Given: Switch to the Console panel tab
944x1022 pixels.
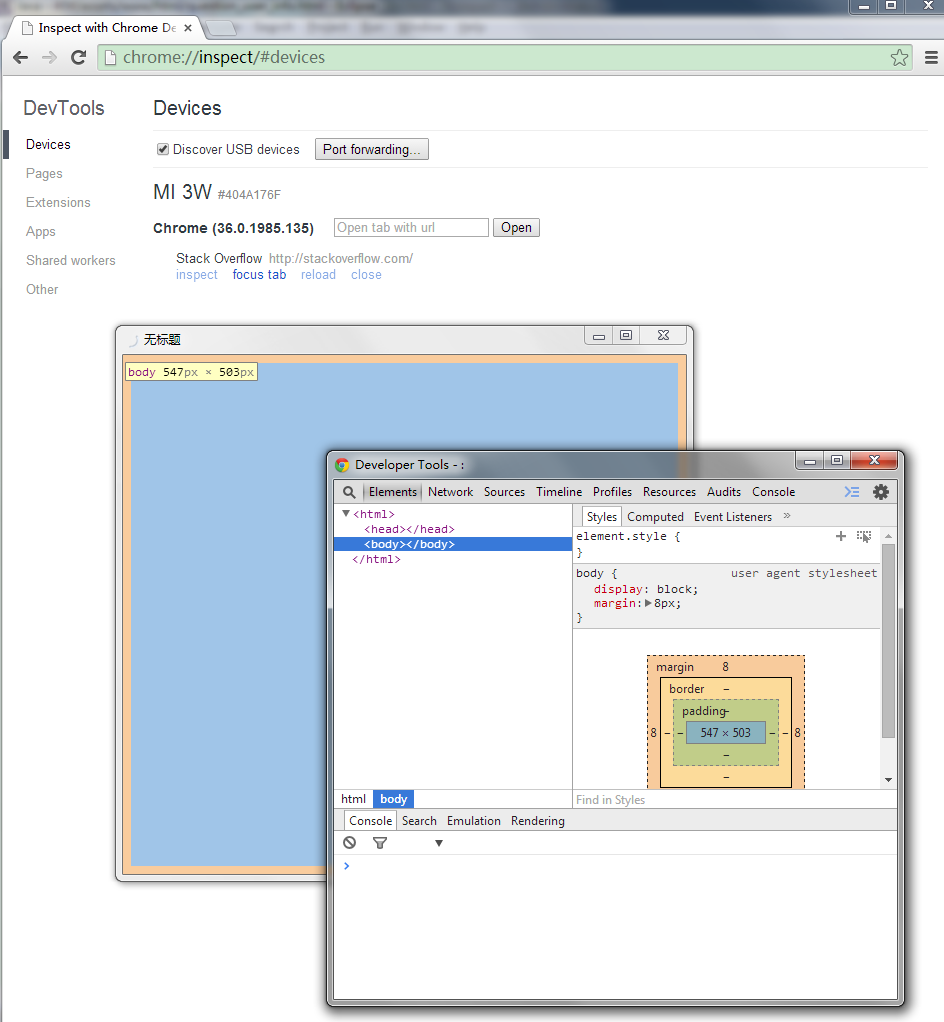Looking at the screenshot, I should click(x=773, y=492).
